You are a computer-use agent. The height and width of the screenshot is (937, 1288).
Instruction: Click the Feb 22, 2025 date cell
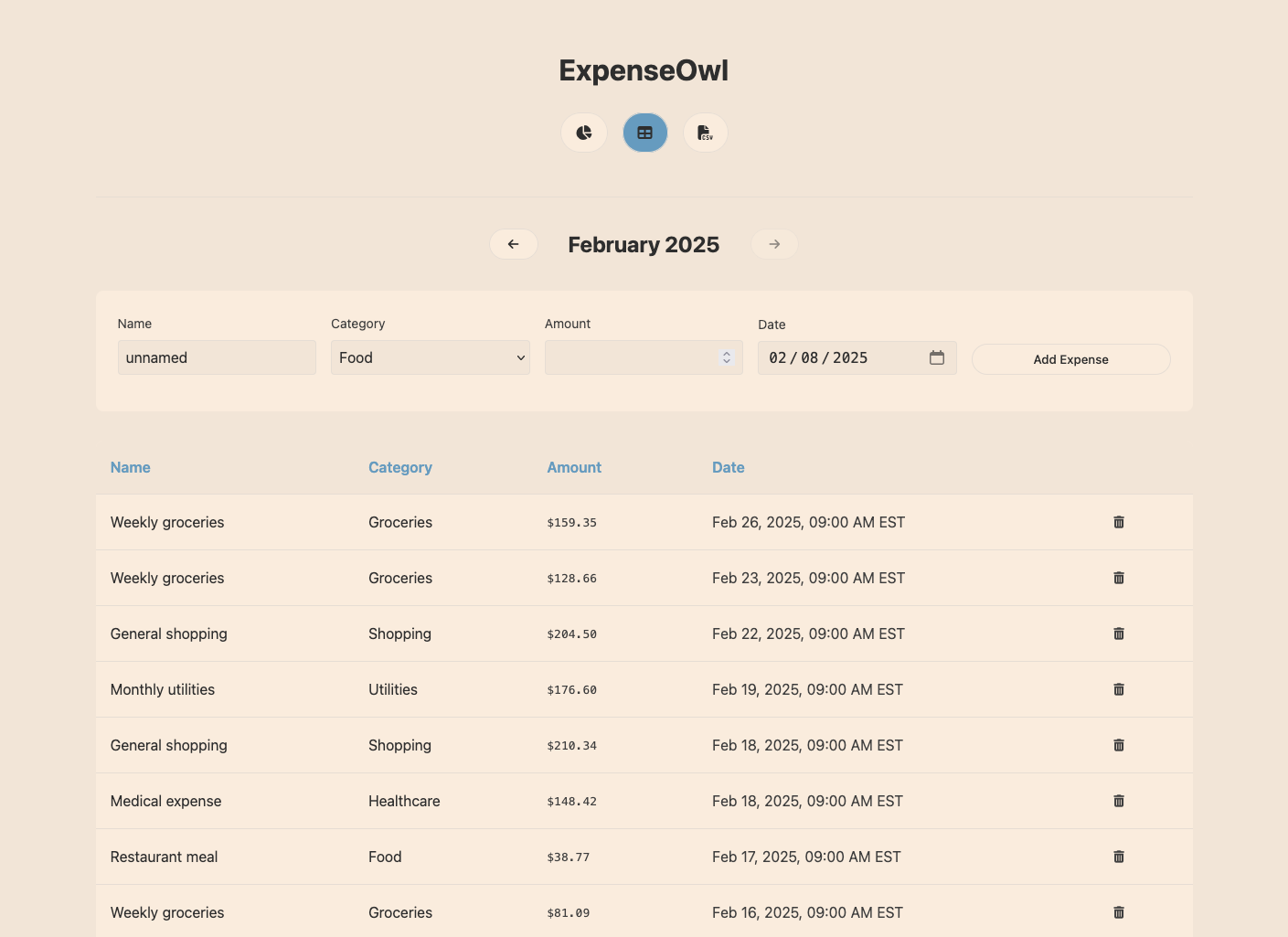pyautogui.click(x=809, y=634)
